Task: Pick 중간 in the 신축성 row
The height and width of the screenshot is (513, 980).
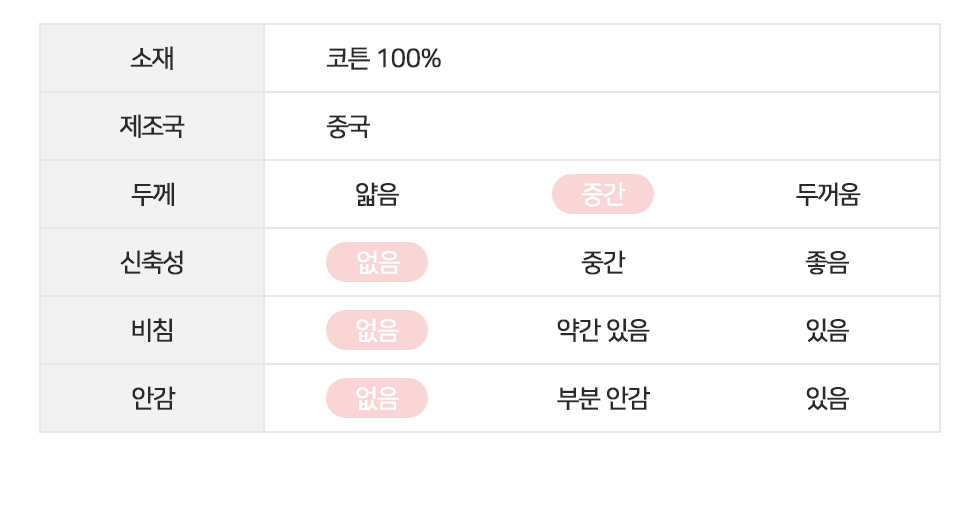Action: [x=602, y=263]
